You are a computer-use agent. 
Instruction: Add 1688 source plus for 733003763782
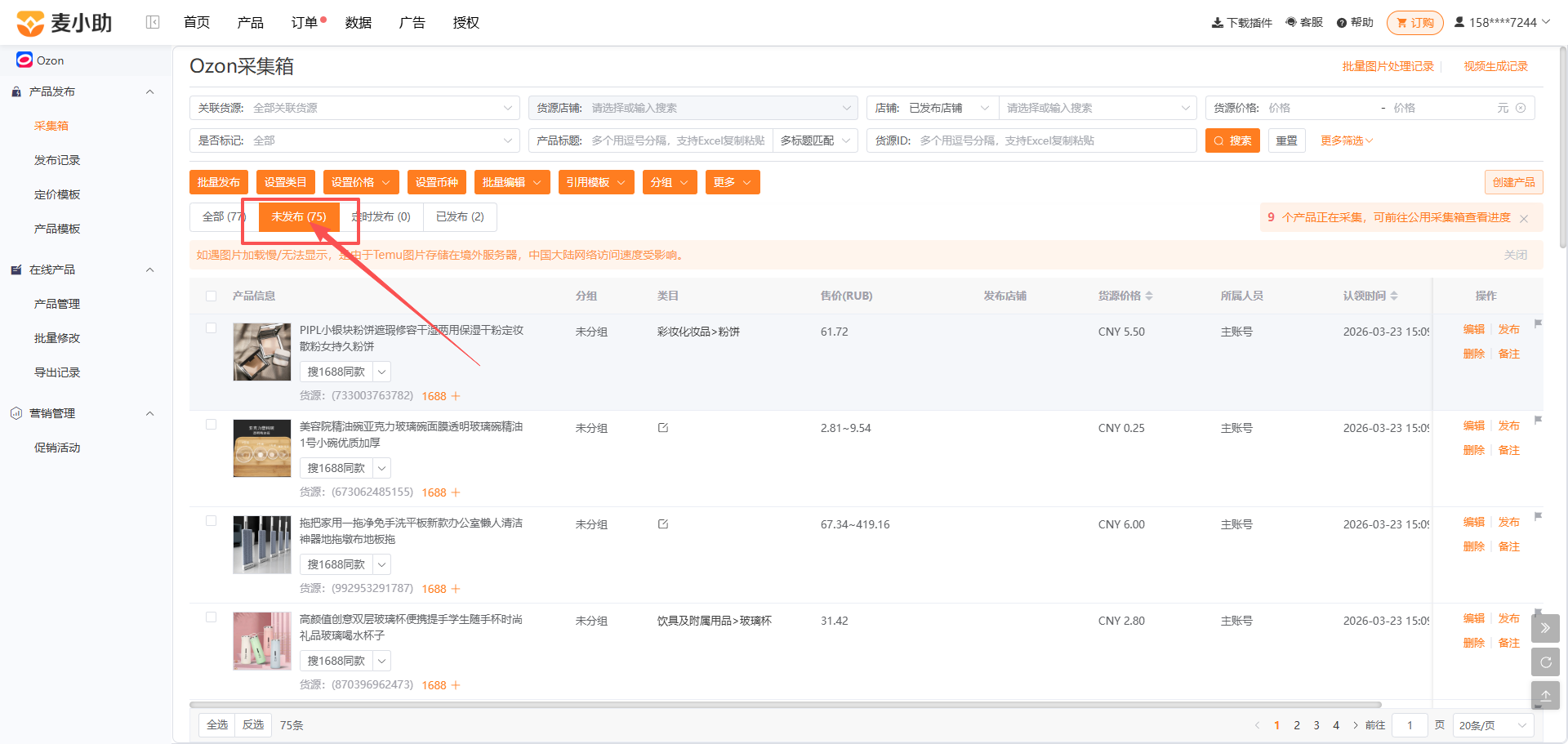click(x=456, y=396)
